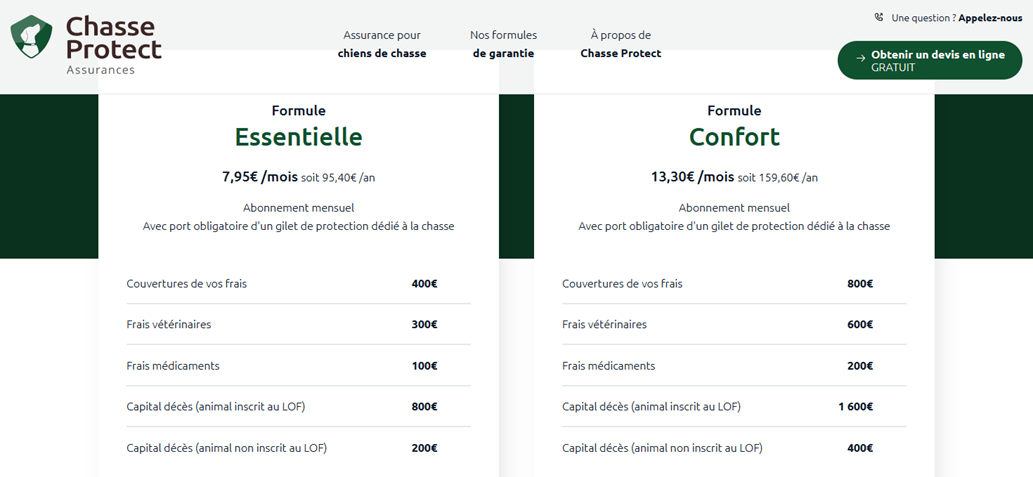Viewport: 1033px width, 477px height.
Task: Click the Chasse Protect Assurances brand text
Action: 113,45
